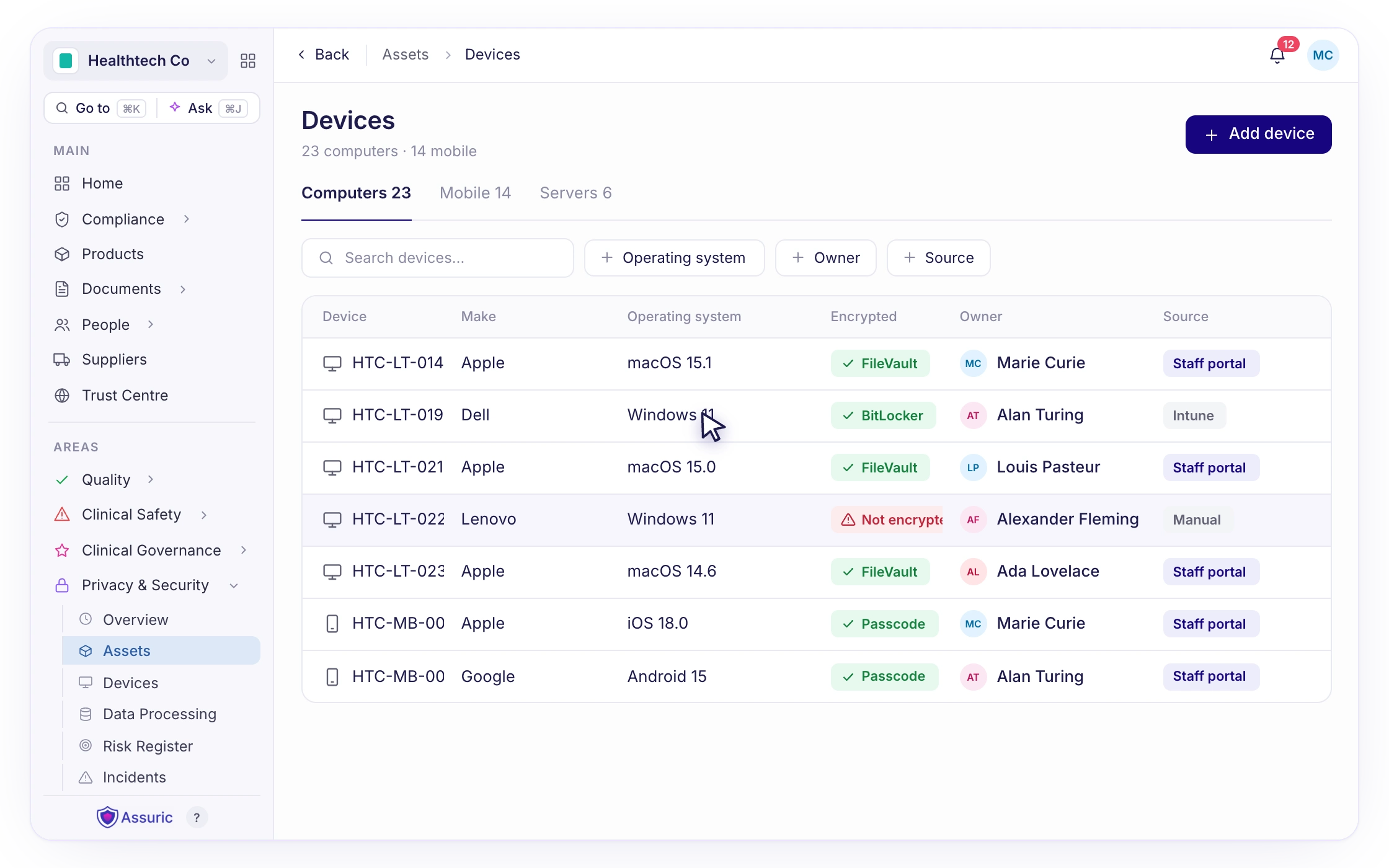Click the Intune source tag
The height and width of the screenshot is (868, 1389).
[1194, 415]
